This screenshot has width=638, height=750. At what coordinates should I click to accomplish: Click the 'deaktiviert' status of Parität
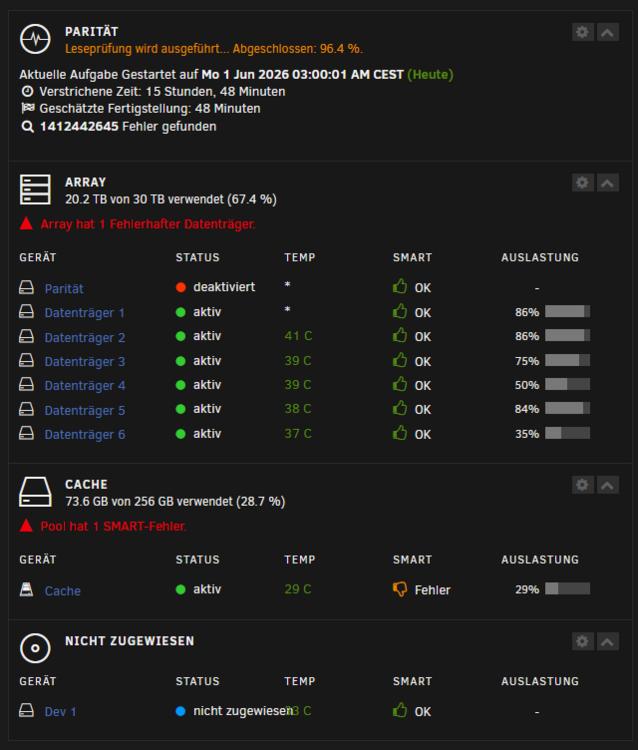click(x=224, y=287)
